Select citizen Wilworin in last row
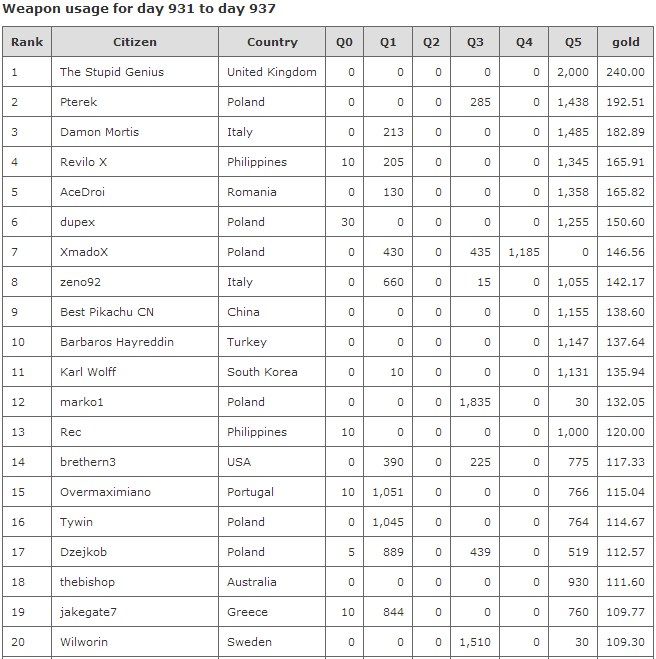The height and width of the screenshot is (659, 656). tap(84, 642)
